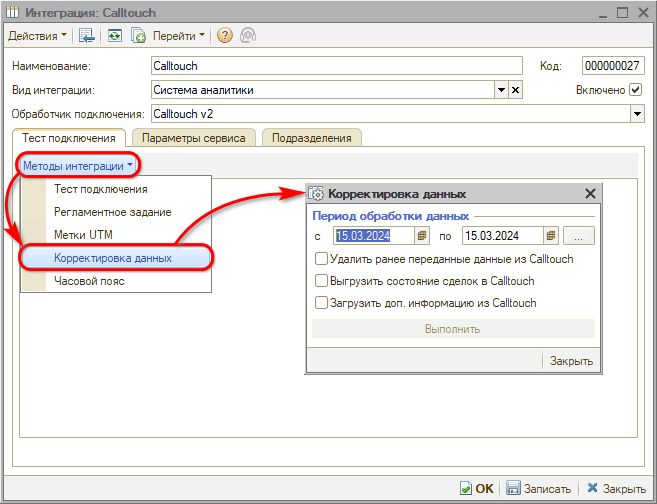The width and height of the screenshot is (657, 504).
Task: Click the find-in-list toolbar icon
Action: coord(87,36)
